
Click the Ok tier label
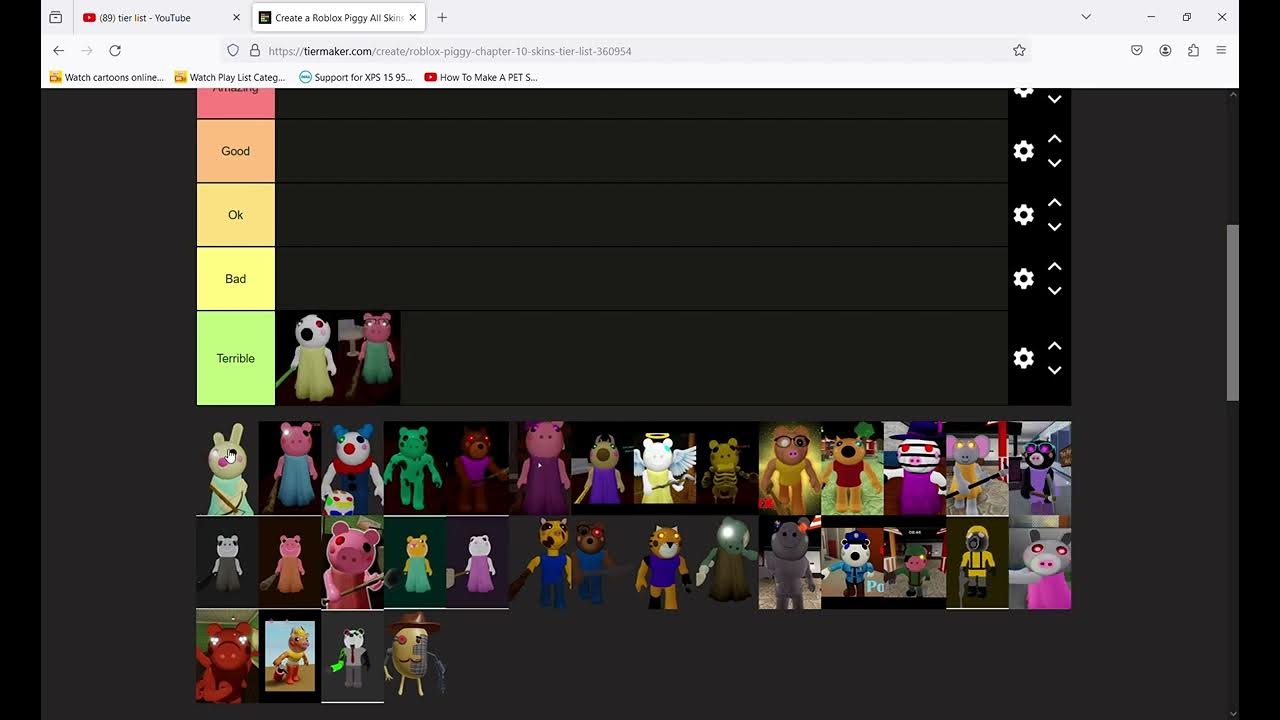(236, 215)
